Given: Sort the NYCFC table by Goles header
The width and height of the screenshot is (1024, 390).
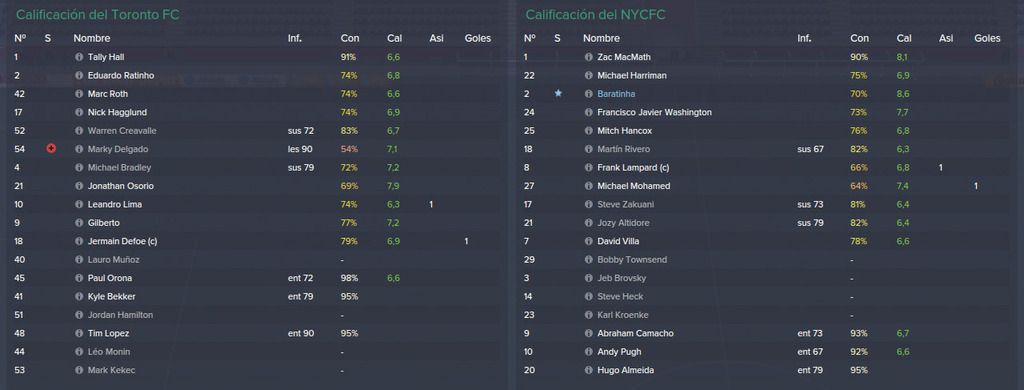Looking at the screenshot, I should click(x=987, y=39).
